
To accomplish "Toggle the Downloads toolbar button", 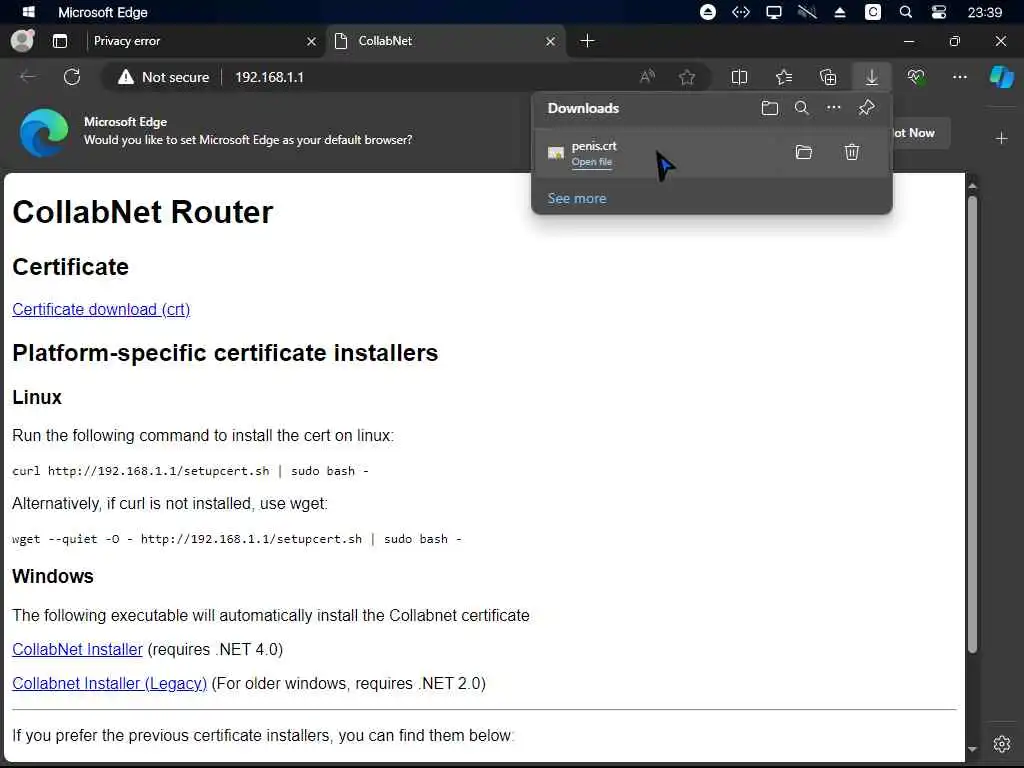I will point(872,77).
